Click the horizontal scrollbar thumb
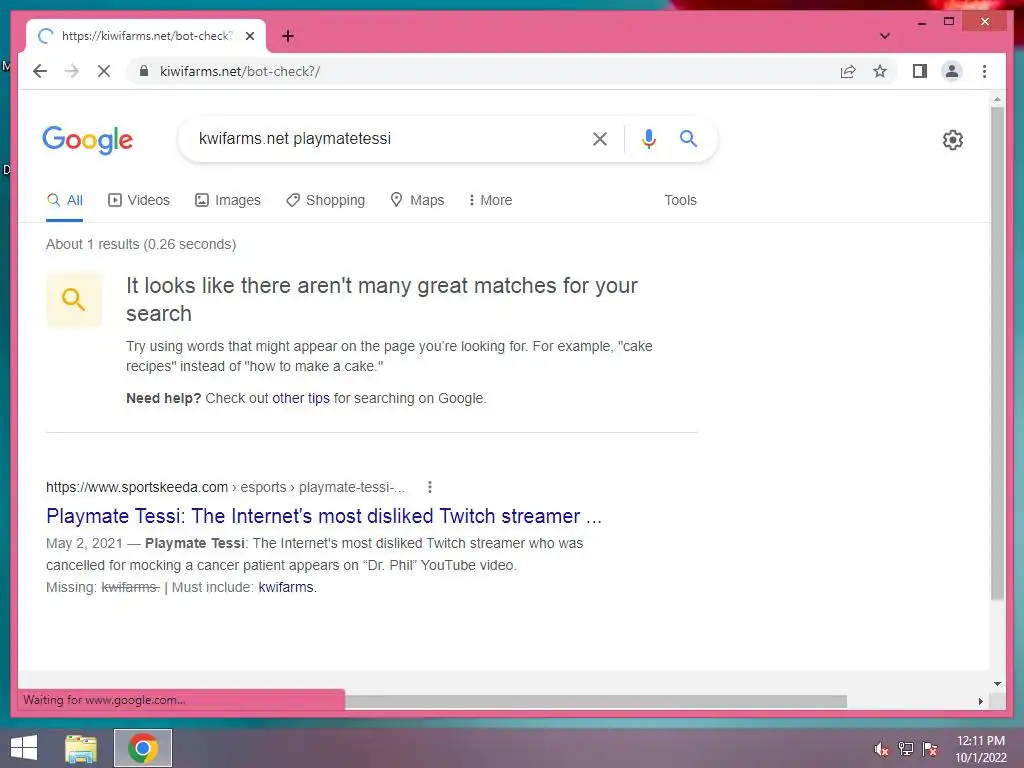This screenshot has height=768, width=1024. [596, 701]
